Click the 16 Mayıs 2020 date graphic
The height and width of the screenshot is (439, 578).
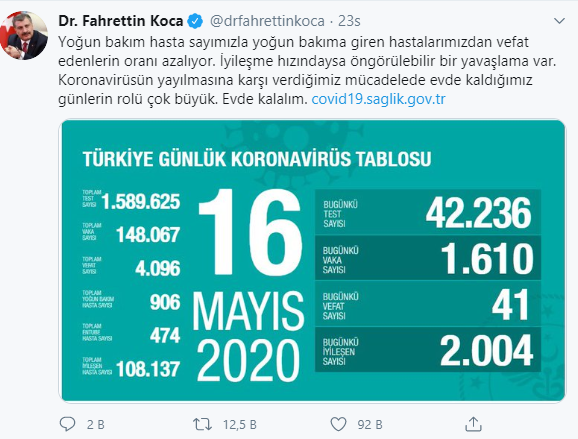(248, 286)
